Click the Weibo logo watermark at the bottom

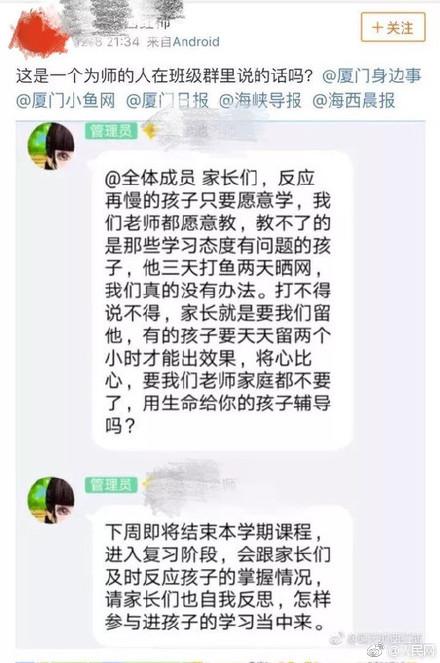(376, 649)
